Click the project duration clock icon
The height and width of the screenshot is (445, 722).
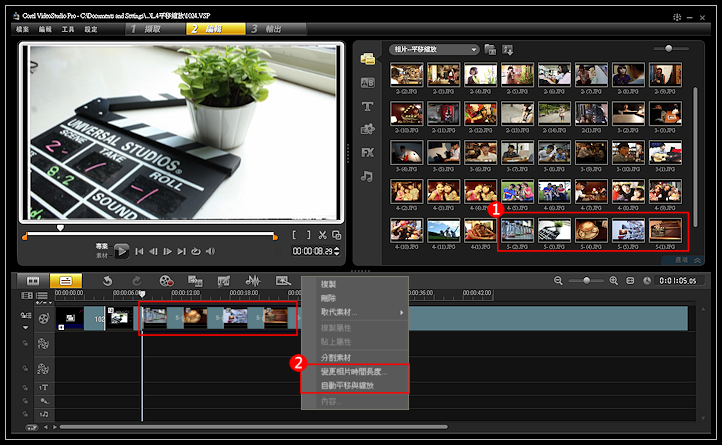pyautogui.click(x=647, y=281)
